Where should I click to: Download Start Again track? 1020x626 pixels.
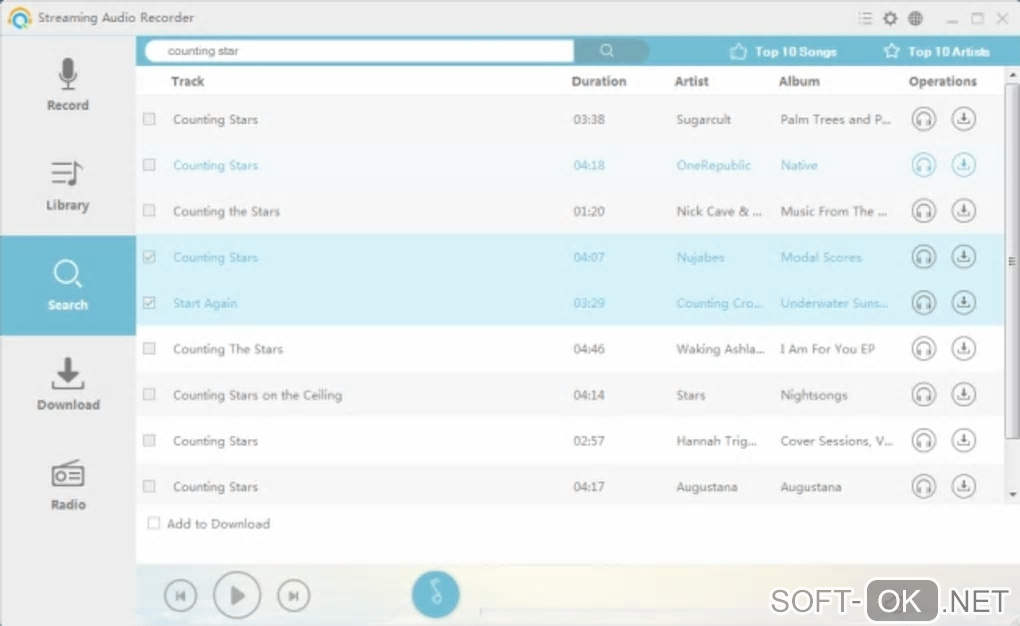point(963,303)
